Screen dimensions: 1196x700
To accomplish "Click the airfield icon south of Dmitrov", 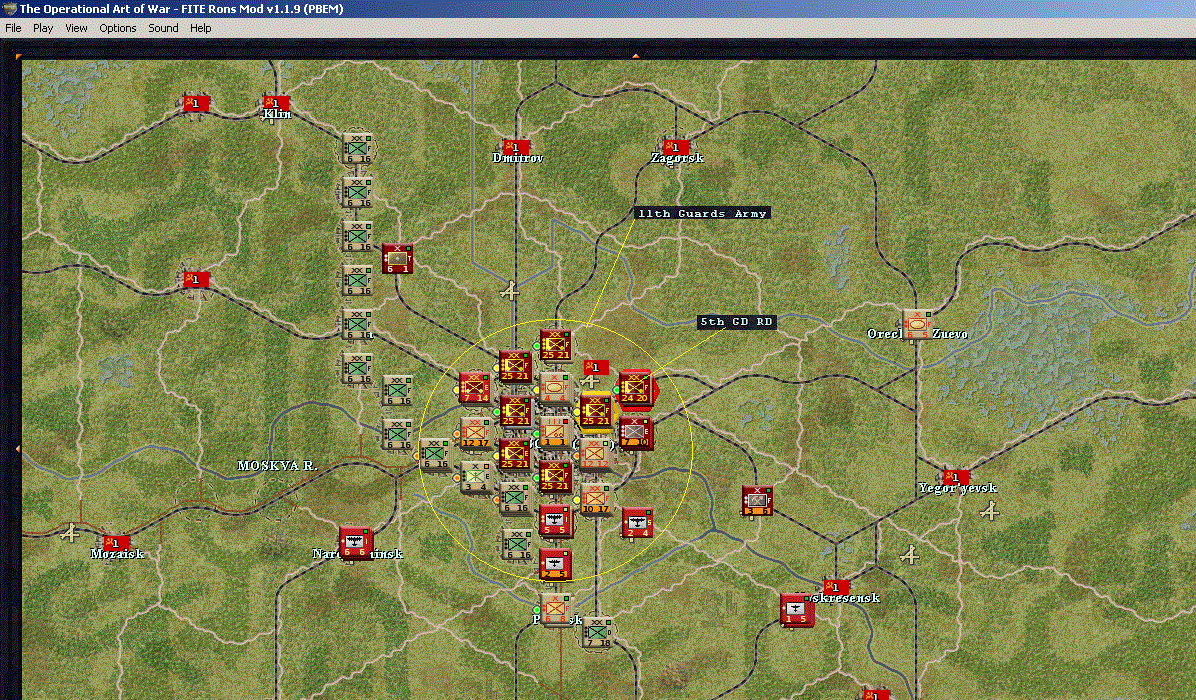I will 510,291.
